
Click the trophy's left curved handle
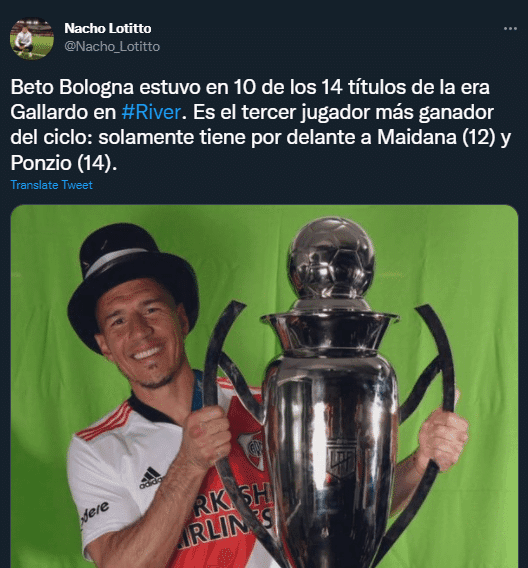coord(225,362)
